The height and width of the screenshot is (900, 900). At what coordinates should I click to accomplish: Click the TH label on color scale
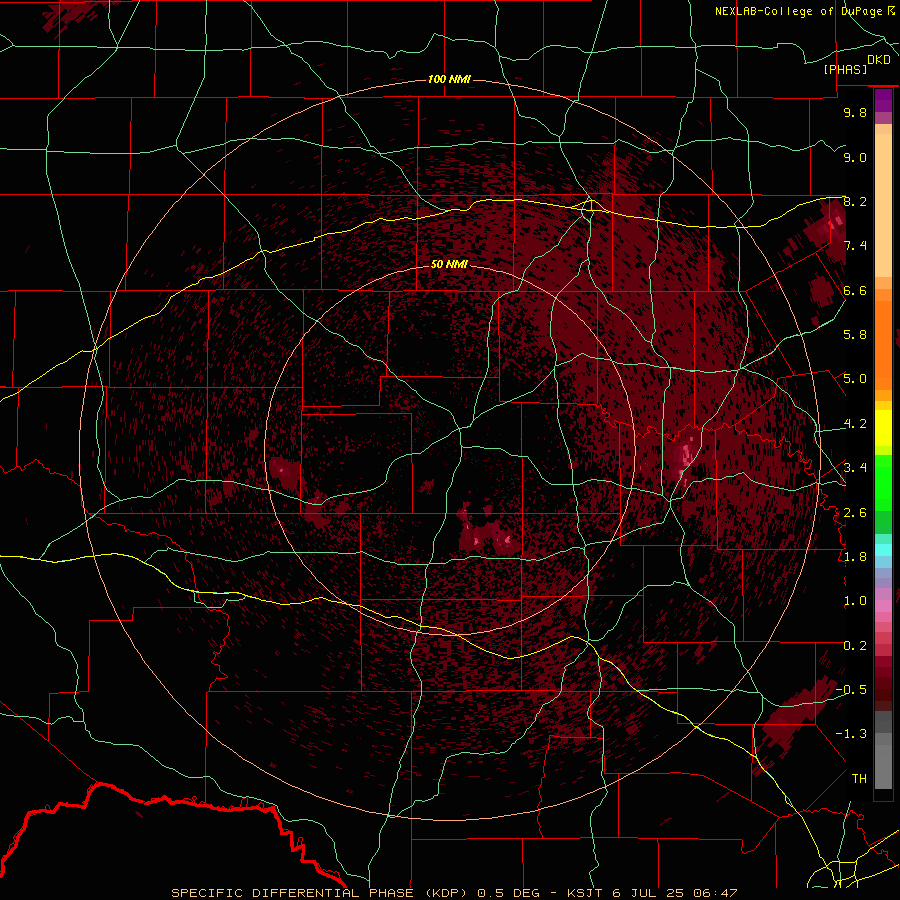859,778
